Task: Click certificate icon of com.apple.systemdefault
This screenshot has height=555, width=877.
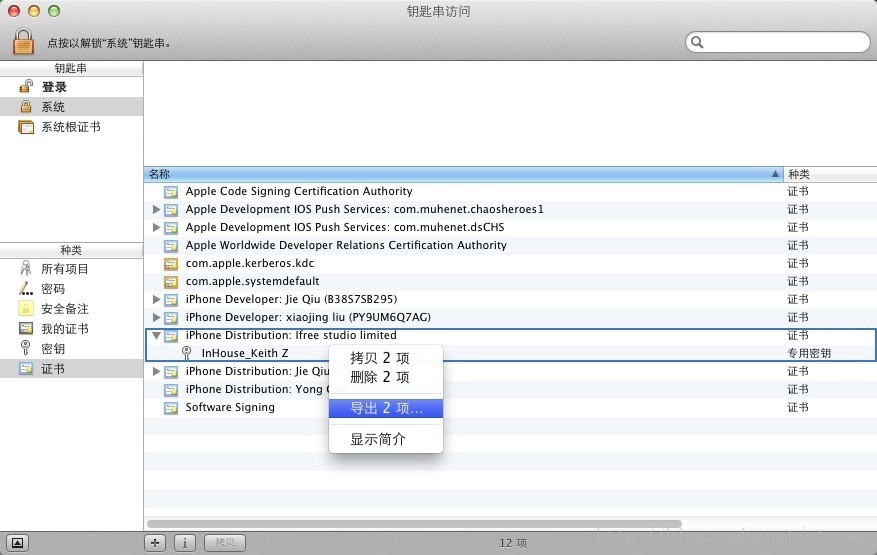Action: tap(171, 281)
